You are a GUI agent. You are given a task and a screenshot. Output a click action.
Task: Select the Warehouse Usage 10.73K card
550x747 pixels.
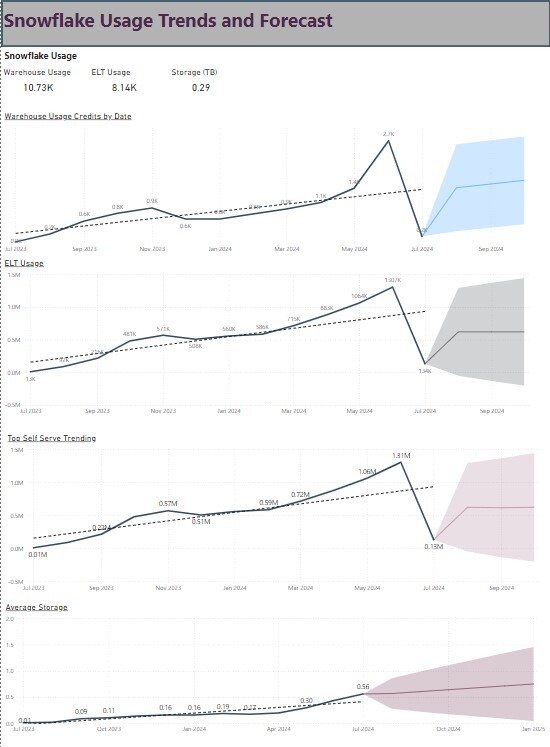coord(38,80)
